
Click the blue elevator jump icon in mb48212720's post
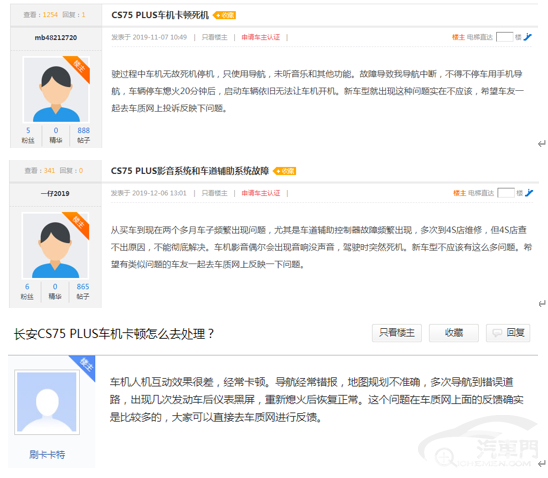coord(528,37)
